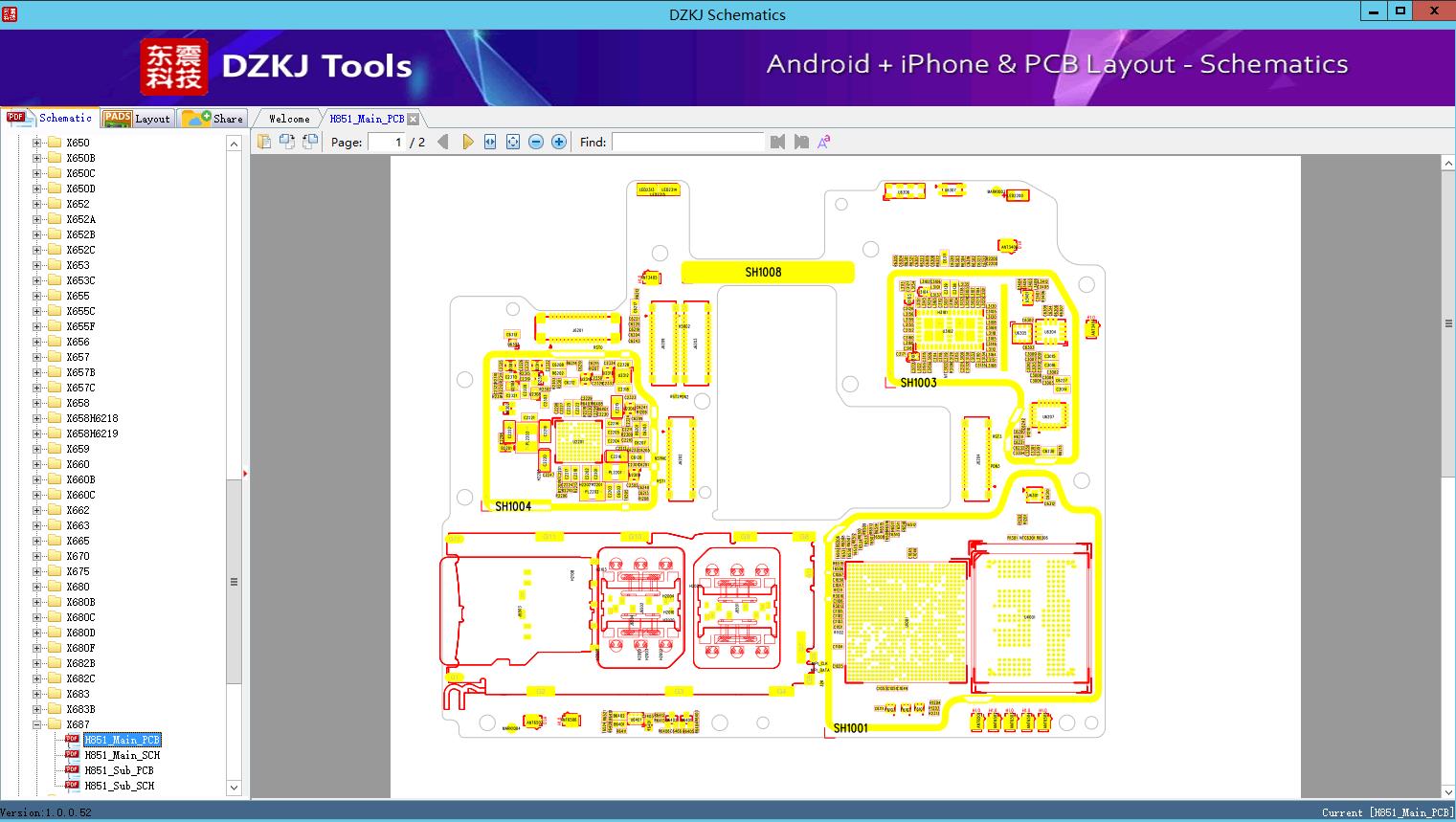The image size is (1456, 822).
Task: Click the Find text input field
Action: click(687, 142)
